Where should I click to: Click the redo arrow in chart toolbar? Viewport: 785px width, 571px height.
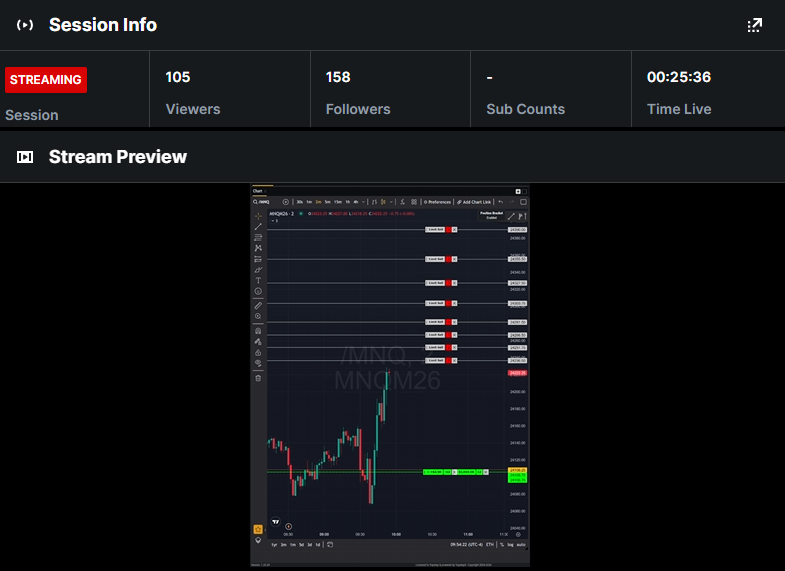pos(512,202)
